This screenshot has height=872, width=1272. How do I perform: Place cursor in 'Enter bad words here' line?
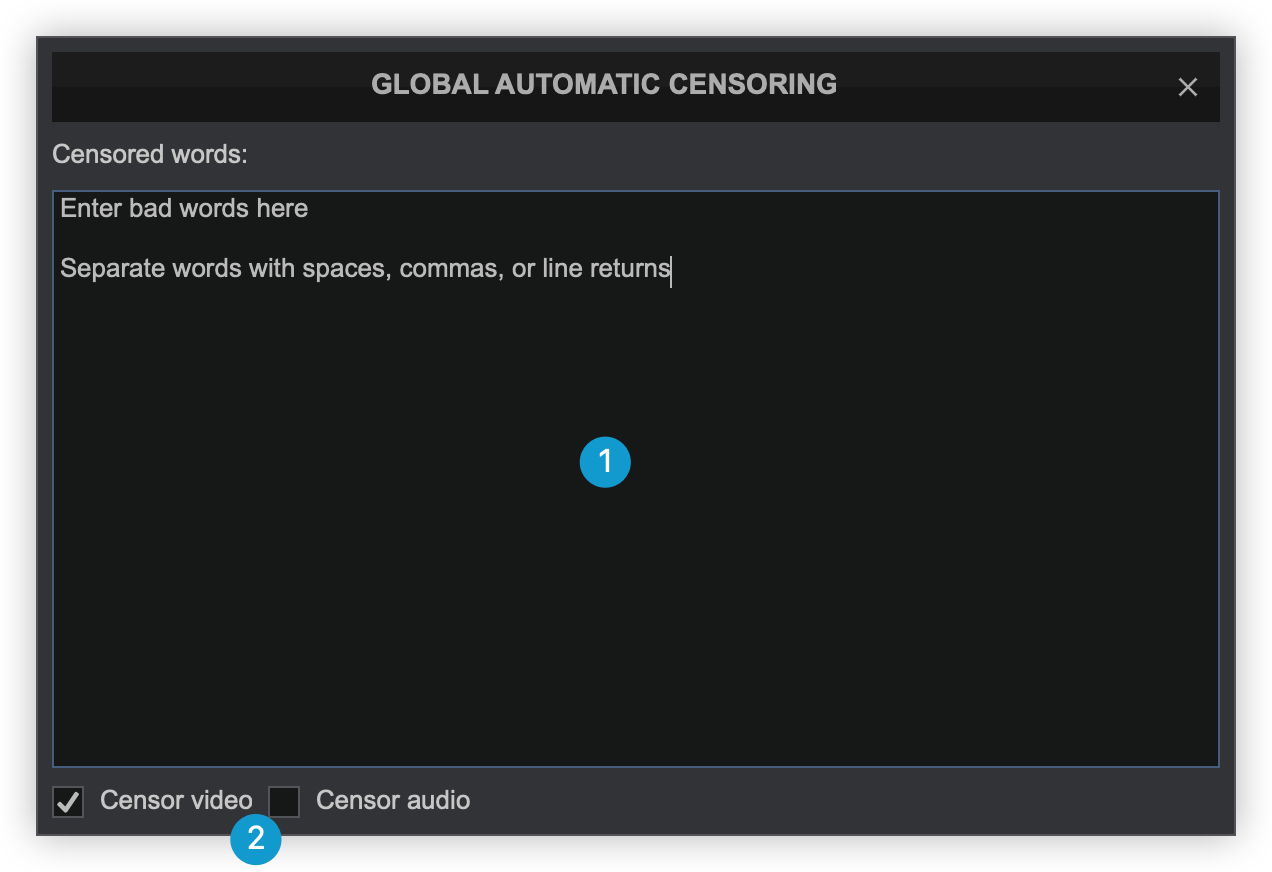(x=184, y=209)
